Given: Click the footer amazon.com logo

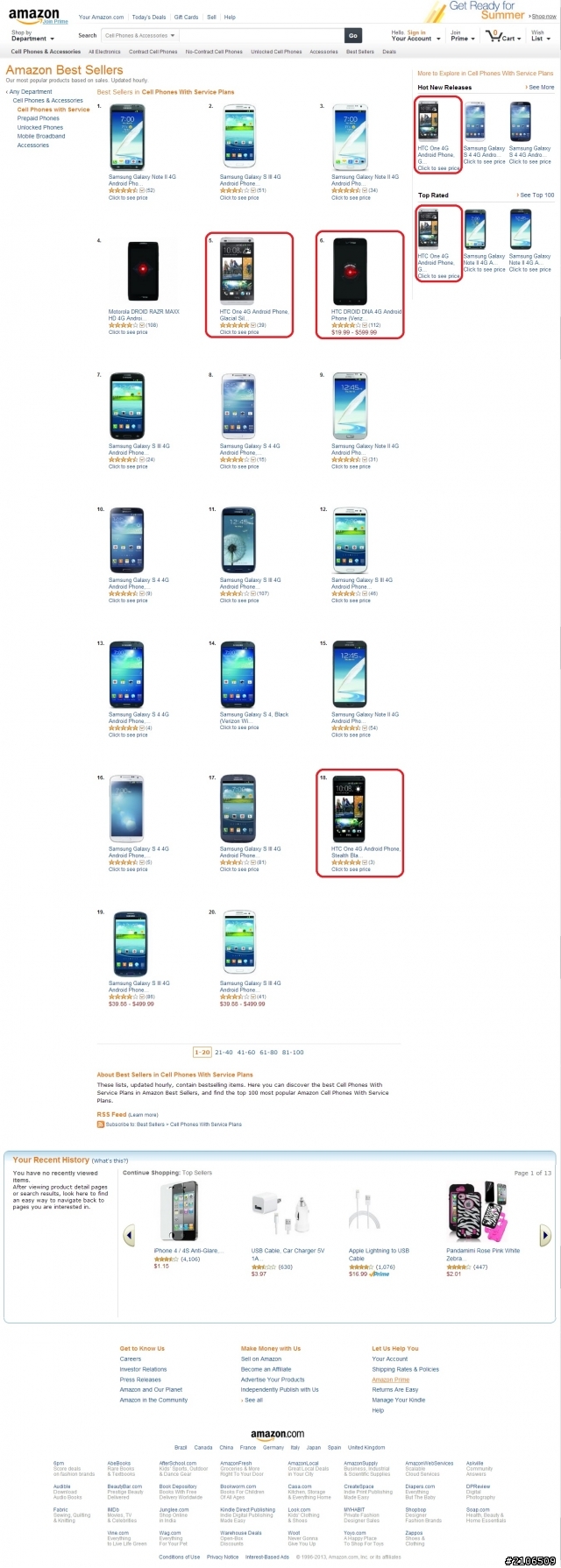Looking at the screenshot, I should 278,1435.
